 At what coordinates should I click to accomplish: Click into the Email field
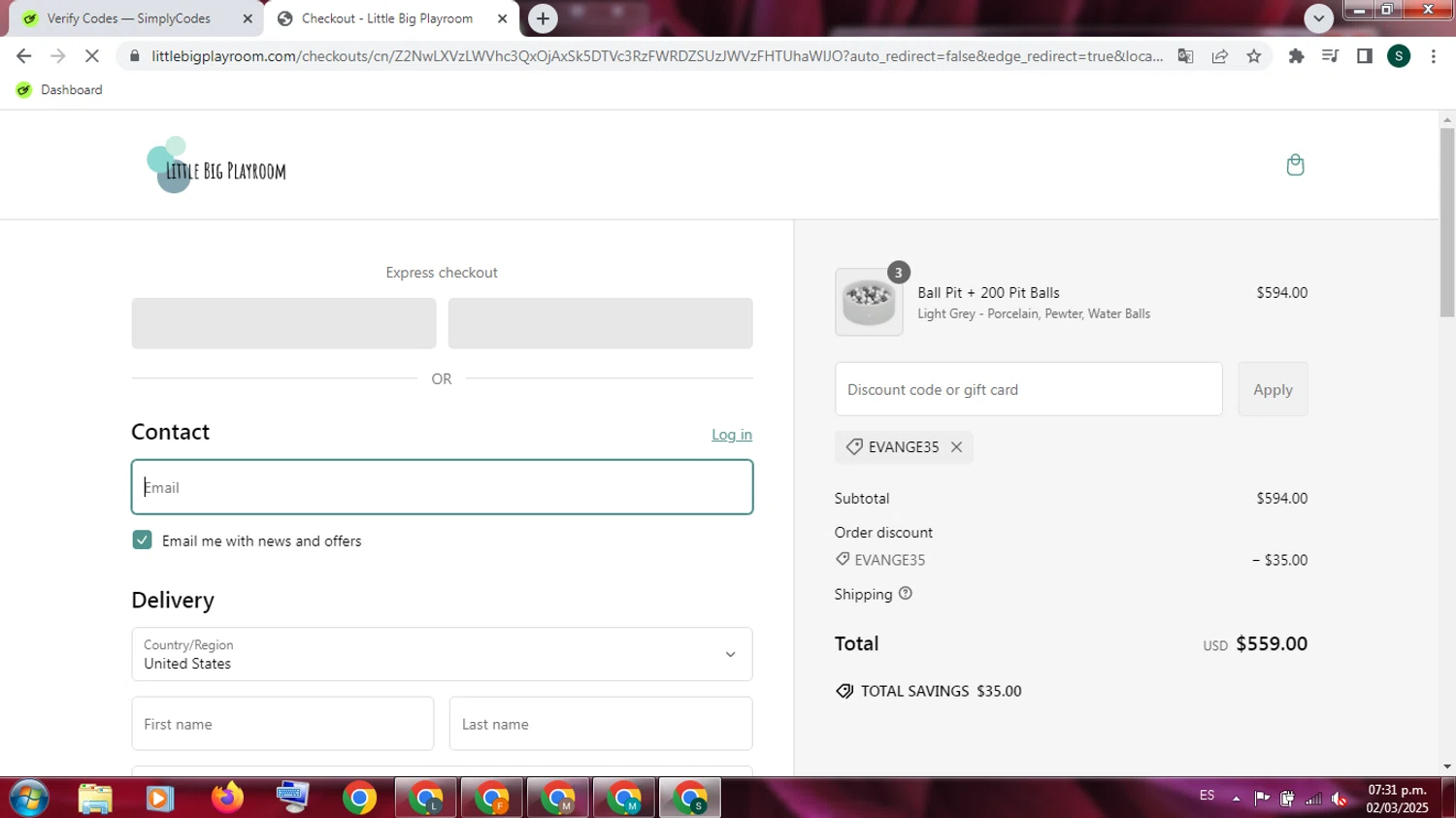(442, 487)
